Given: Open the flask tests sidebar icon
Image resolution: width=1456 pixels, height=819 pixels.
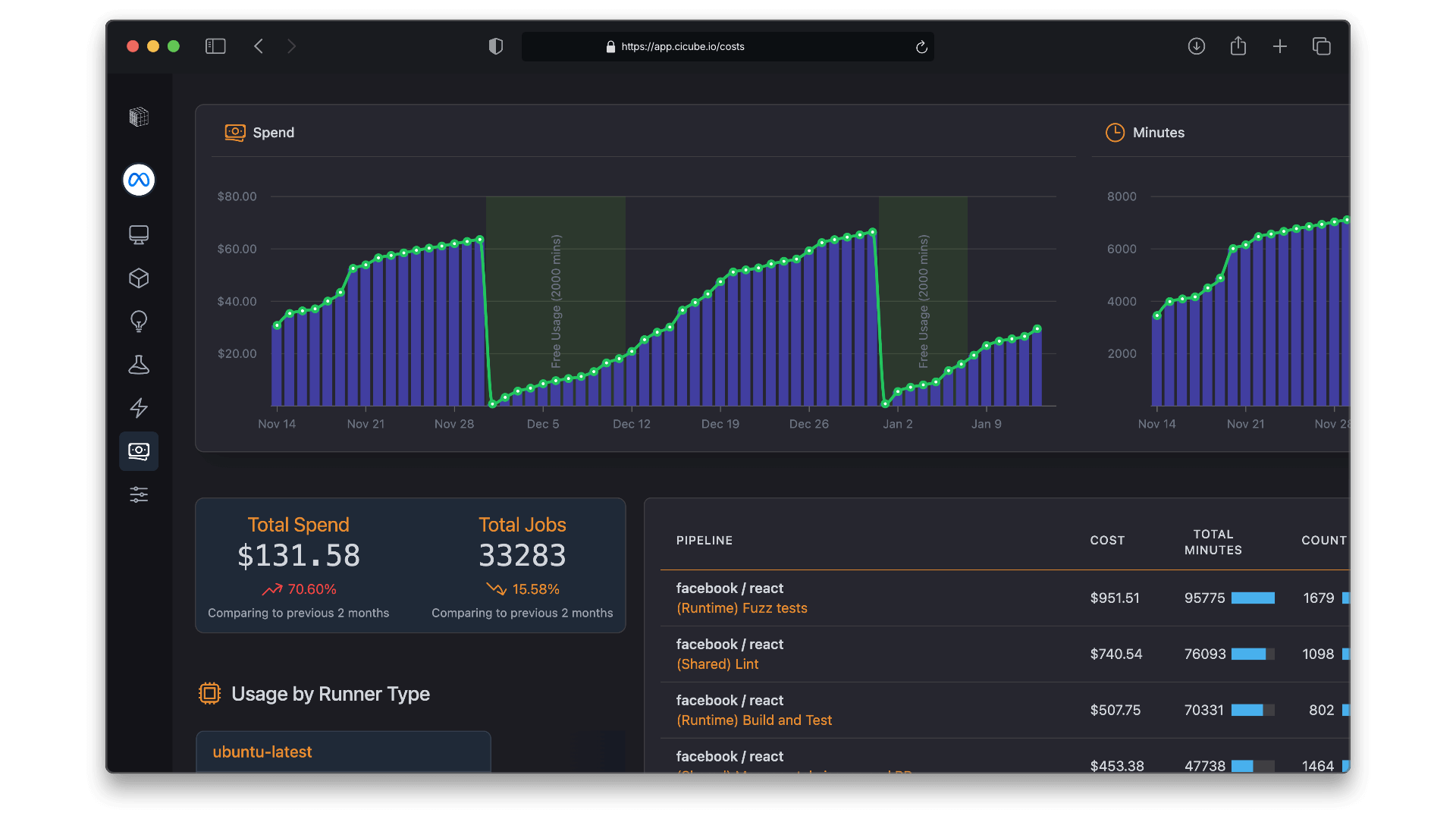Looking at the screenshot, I should point(139,365).
